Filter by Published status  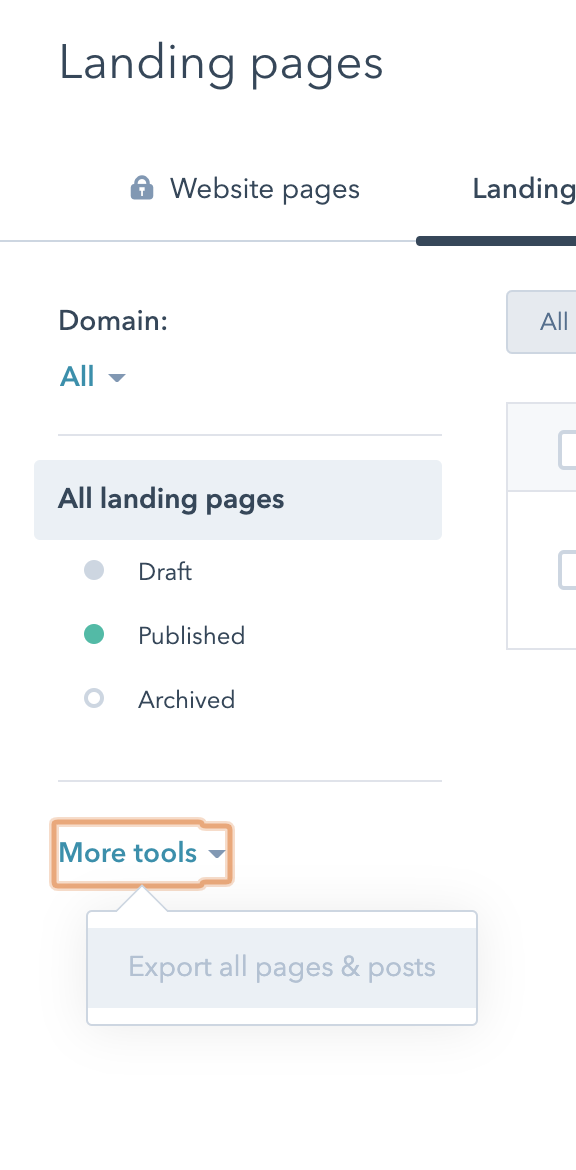pos(191,636)
